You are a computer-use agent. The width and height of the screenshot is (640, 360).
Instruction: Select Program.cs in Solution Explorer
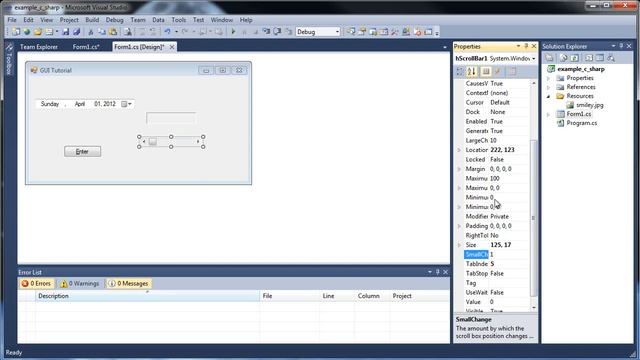[x=582, y=123]
